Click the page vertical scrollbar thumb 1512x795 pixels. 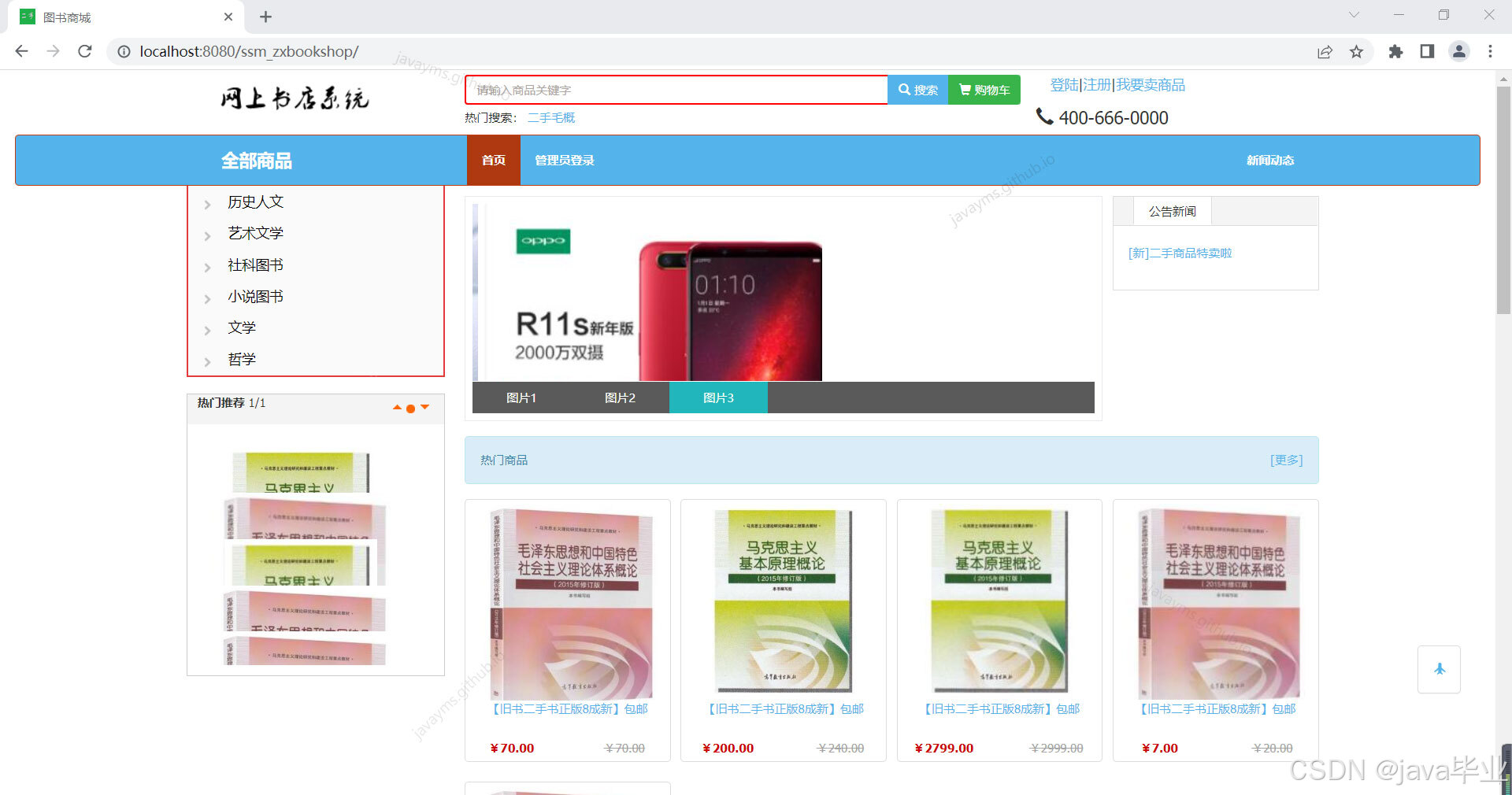pos(1503,201)
